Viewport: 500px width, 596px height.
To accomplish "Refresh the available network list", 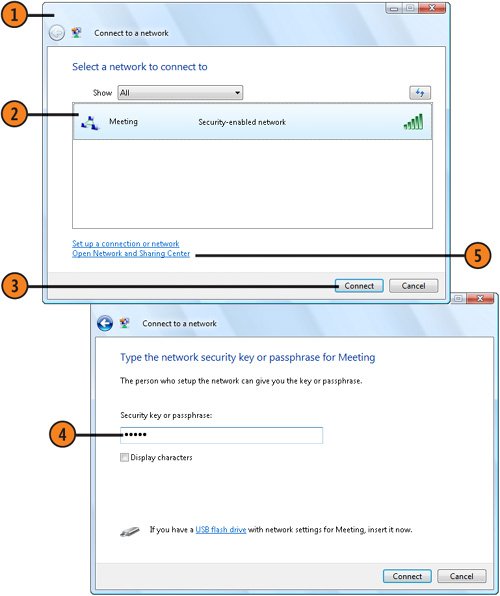I will click(420, 92).
